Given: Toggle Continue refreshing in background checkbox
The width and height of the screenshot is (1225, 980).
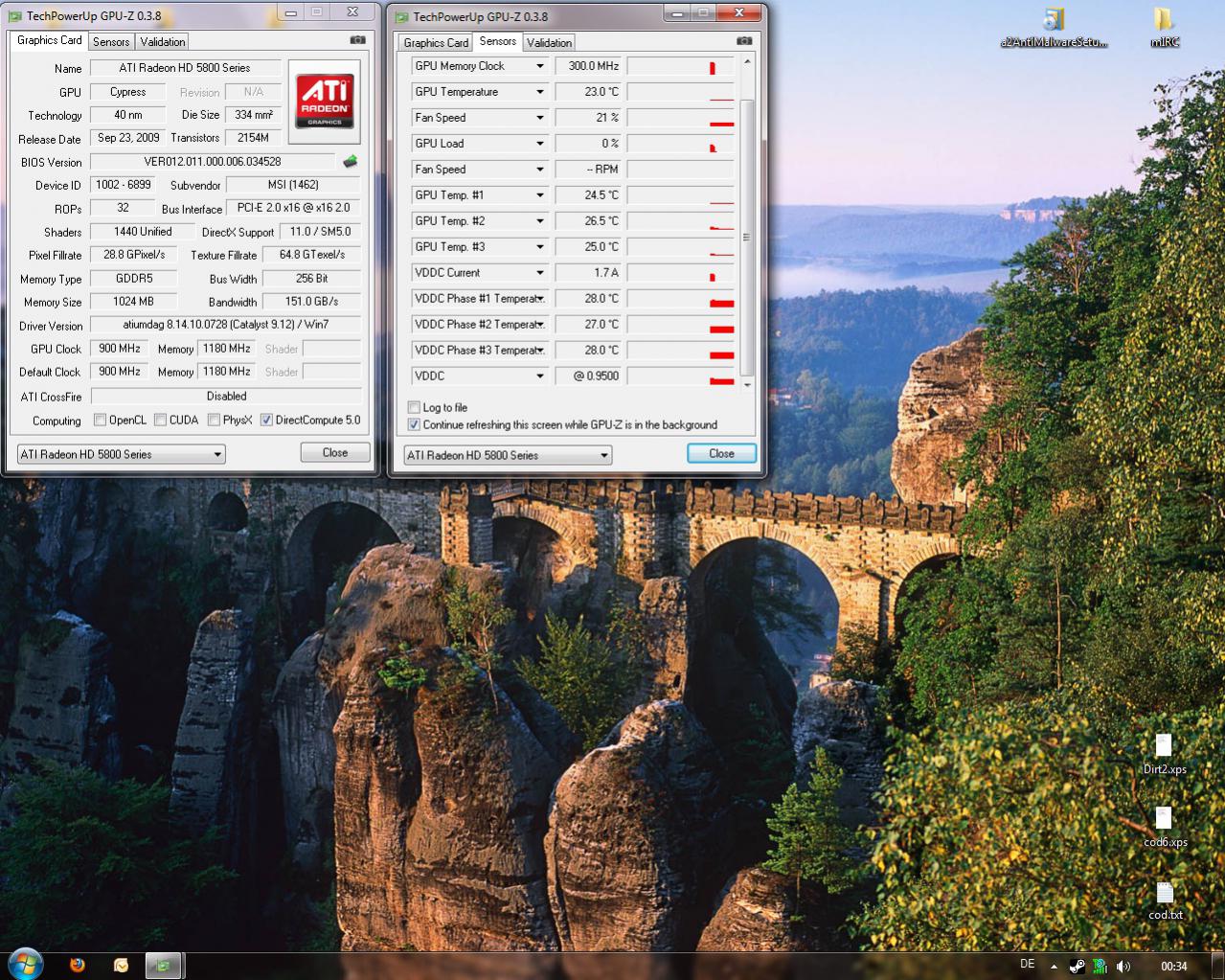Looking at the screenshot, I should [x=414, y=424].
